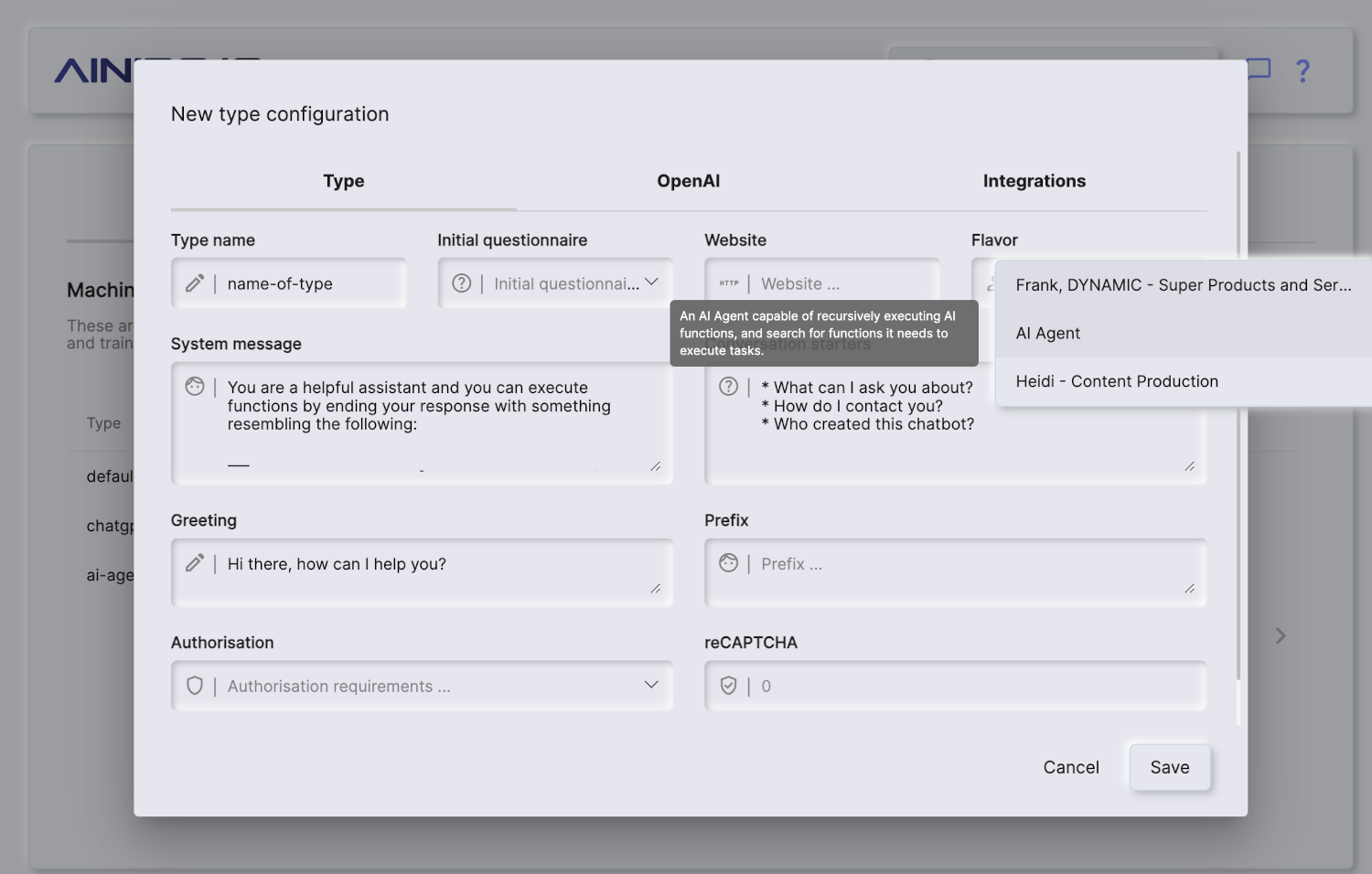Screen dimensions: 1372x874
Task: Click pencil icon in Greeting field
Action: [194, 563]
